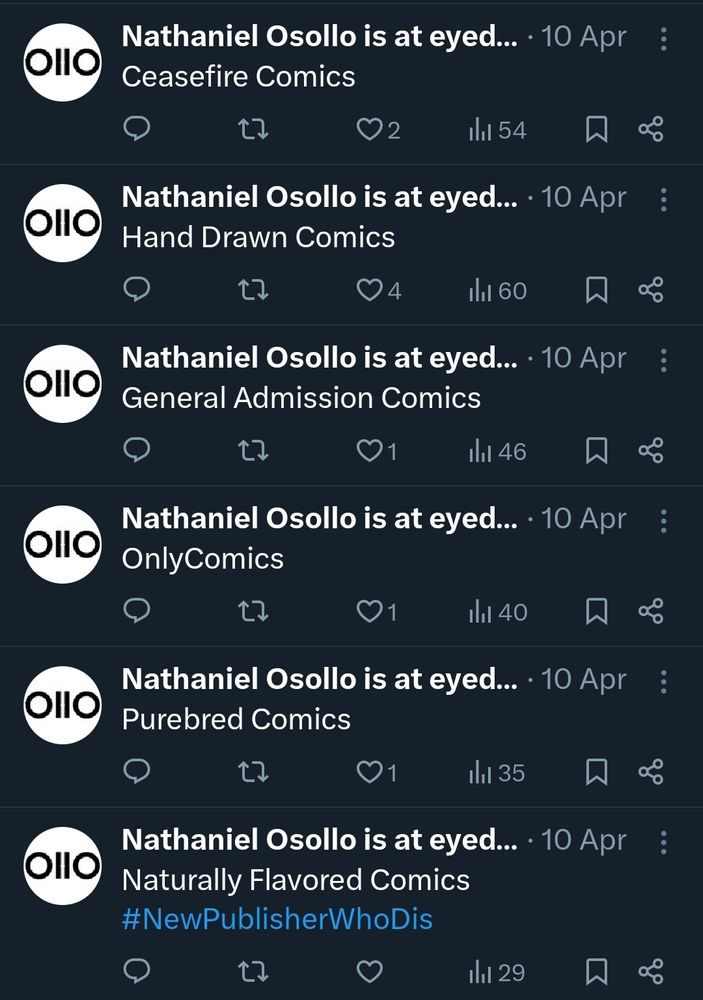
Task: Share the Purebred Comics post
Action: (651, 772)
